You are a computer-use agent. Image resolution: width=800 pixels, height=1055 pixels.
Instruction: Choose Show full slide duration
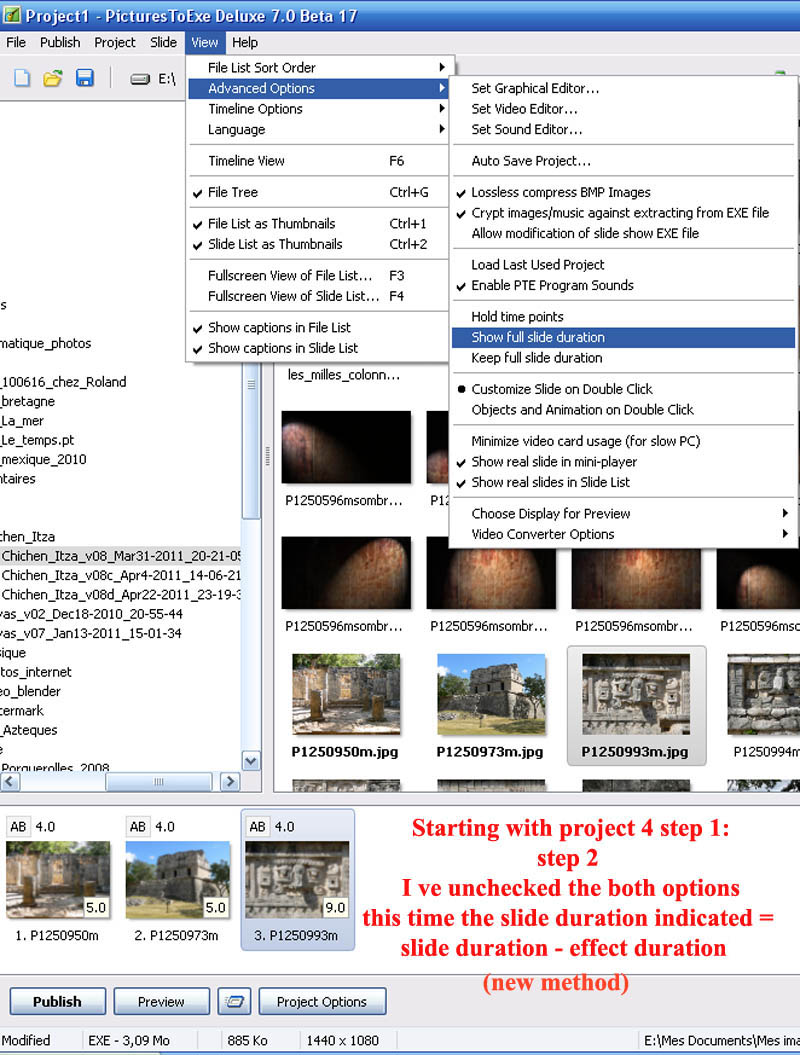[623, 337]
